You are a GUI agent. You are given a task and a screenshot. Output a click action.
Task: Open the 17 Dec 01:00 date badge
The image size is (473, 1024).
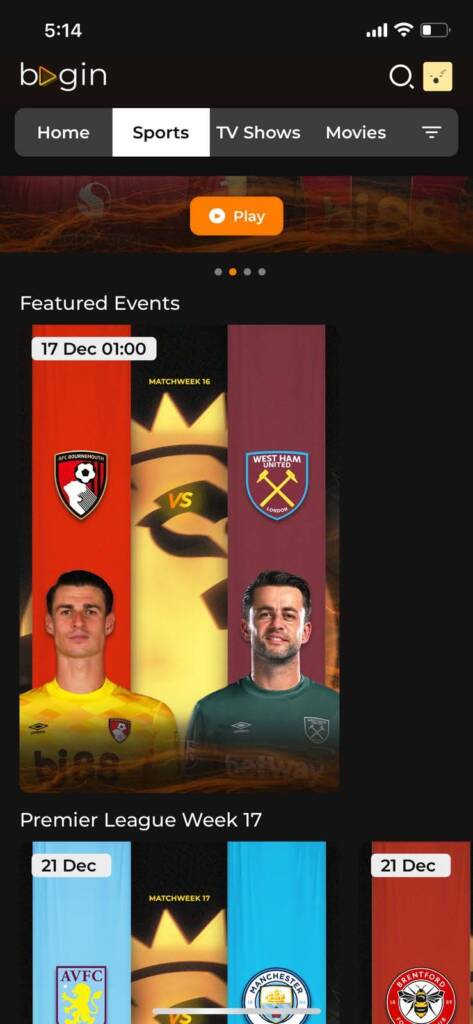94,349
